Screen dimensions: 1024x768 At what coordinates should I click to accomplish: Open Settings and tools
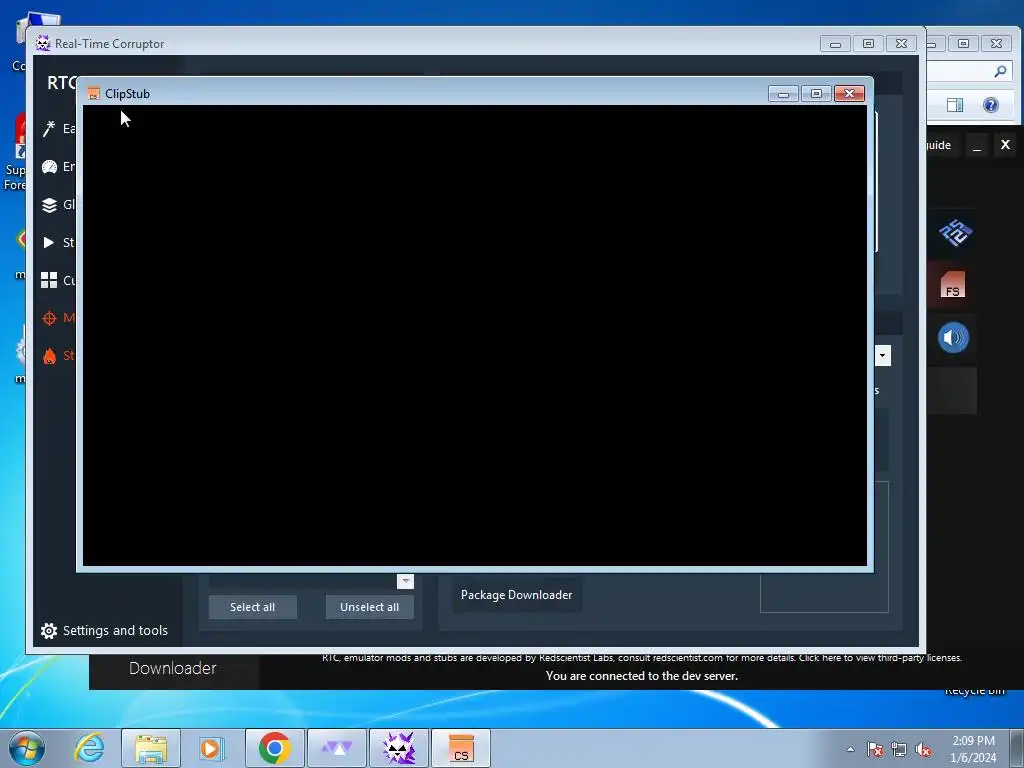[104, 630]
